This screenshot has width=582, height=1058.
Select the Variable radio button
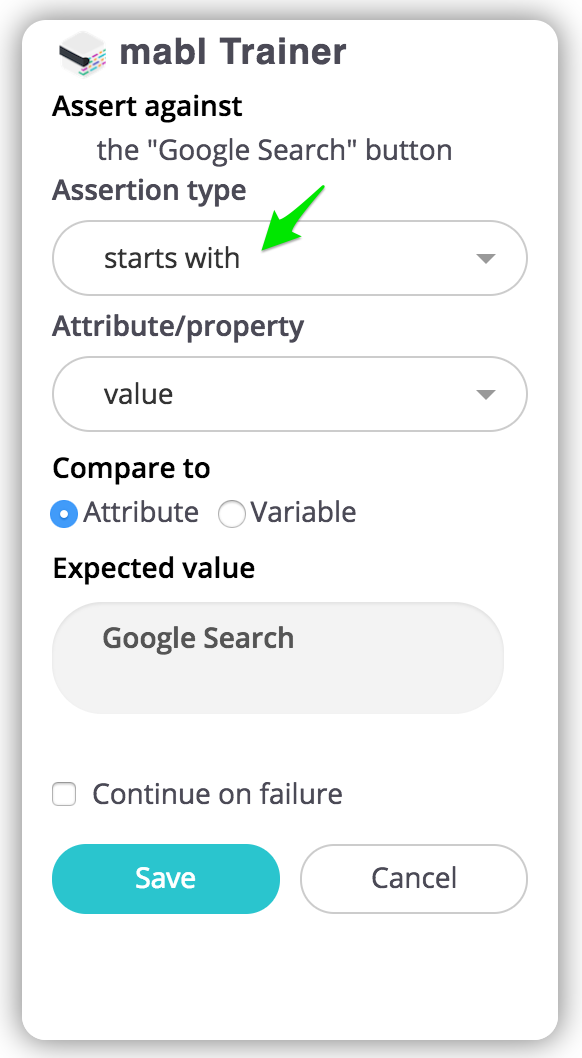pyautogui.click(x=231, y=514)
